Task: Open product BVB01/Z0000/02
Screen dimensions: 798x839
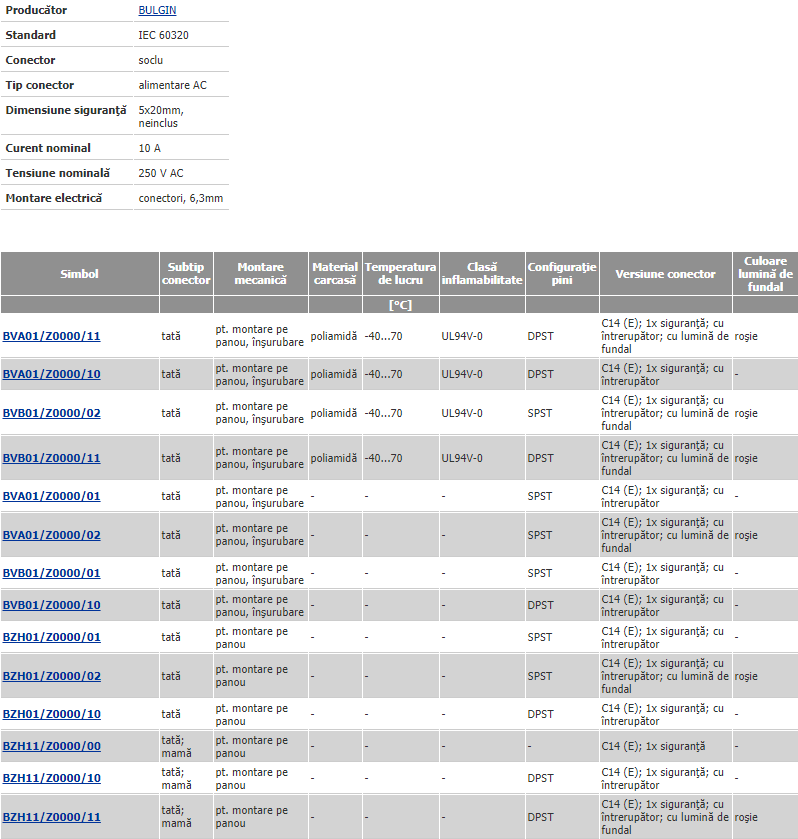Action: (51, 413)
